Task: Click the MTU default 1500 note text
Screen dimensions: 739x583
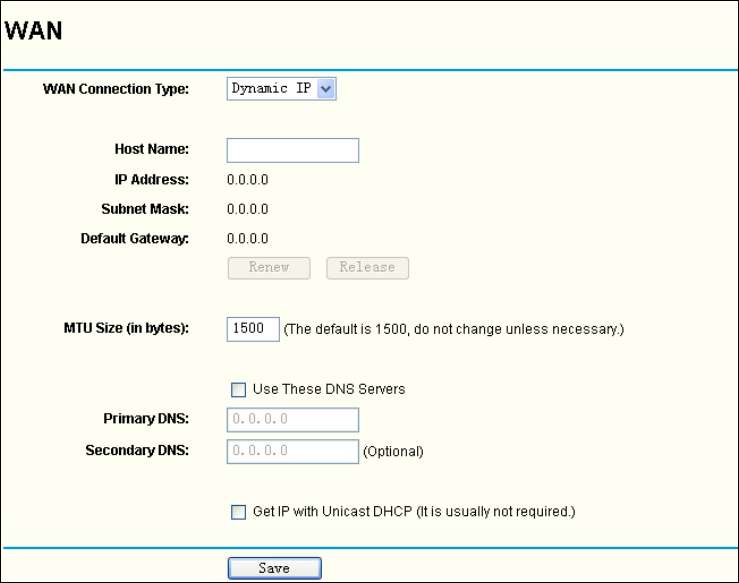Action: [x=454, y=329]
